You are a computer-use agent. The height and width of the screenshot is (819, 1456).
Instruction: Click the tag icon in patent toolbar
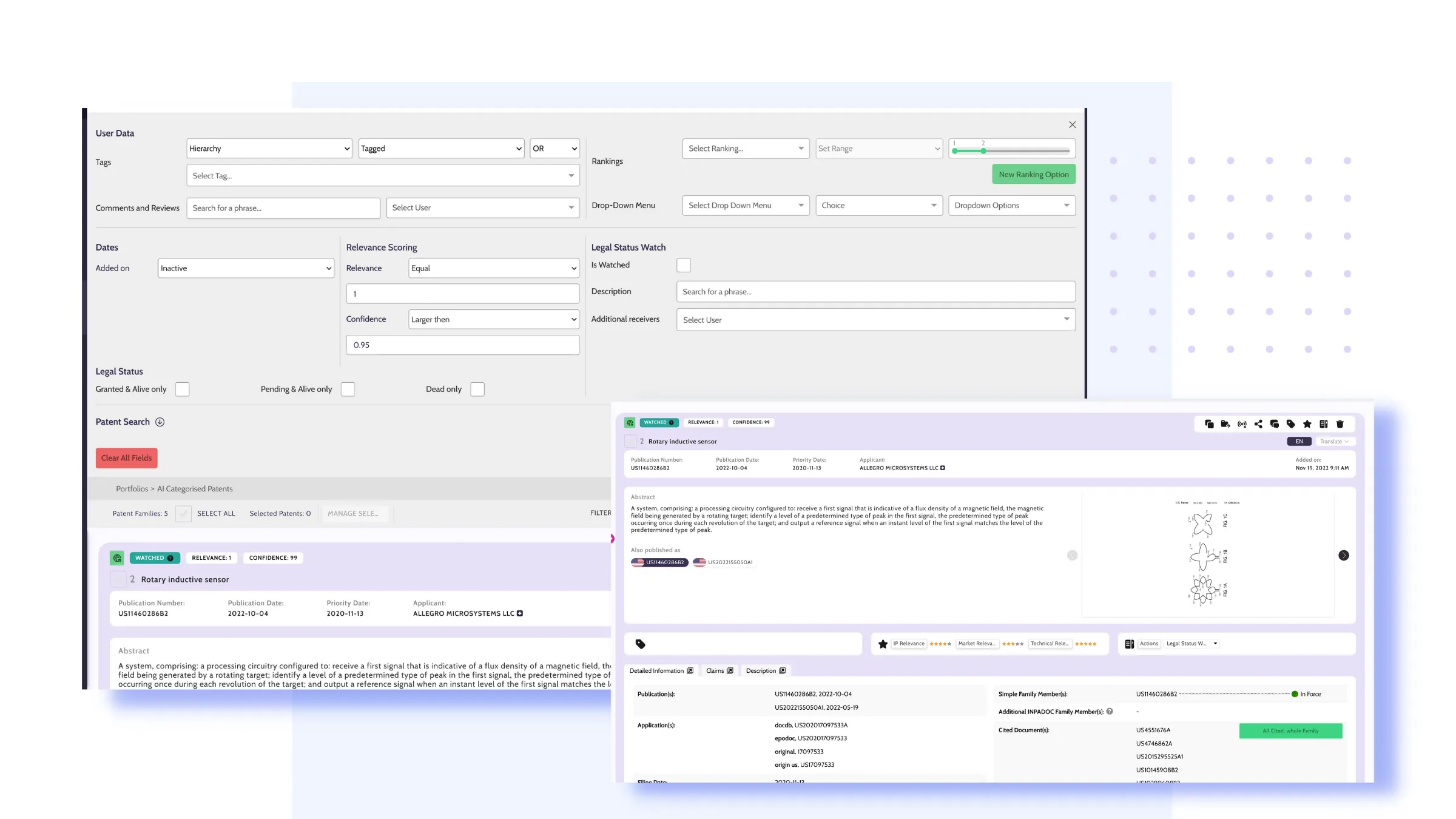tap(1291, 424)
